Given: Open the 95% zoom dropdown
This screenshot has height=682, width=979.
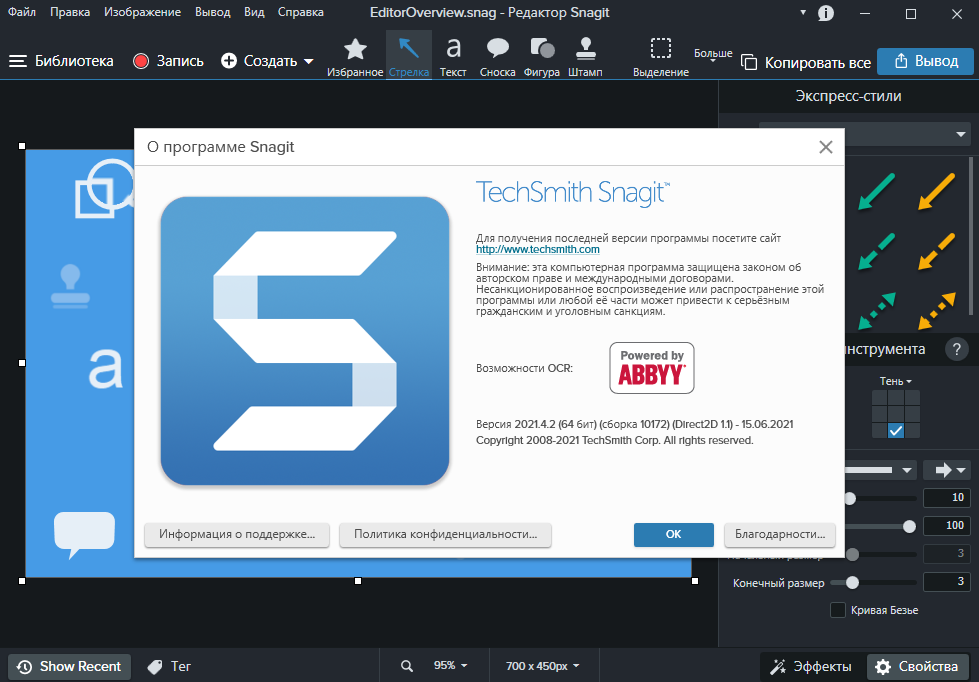Looking at the screenshot, I should (x=443, y=666).
